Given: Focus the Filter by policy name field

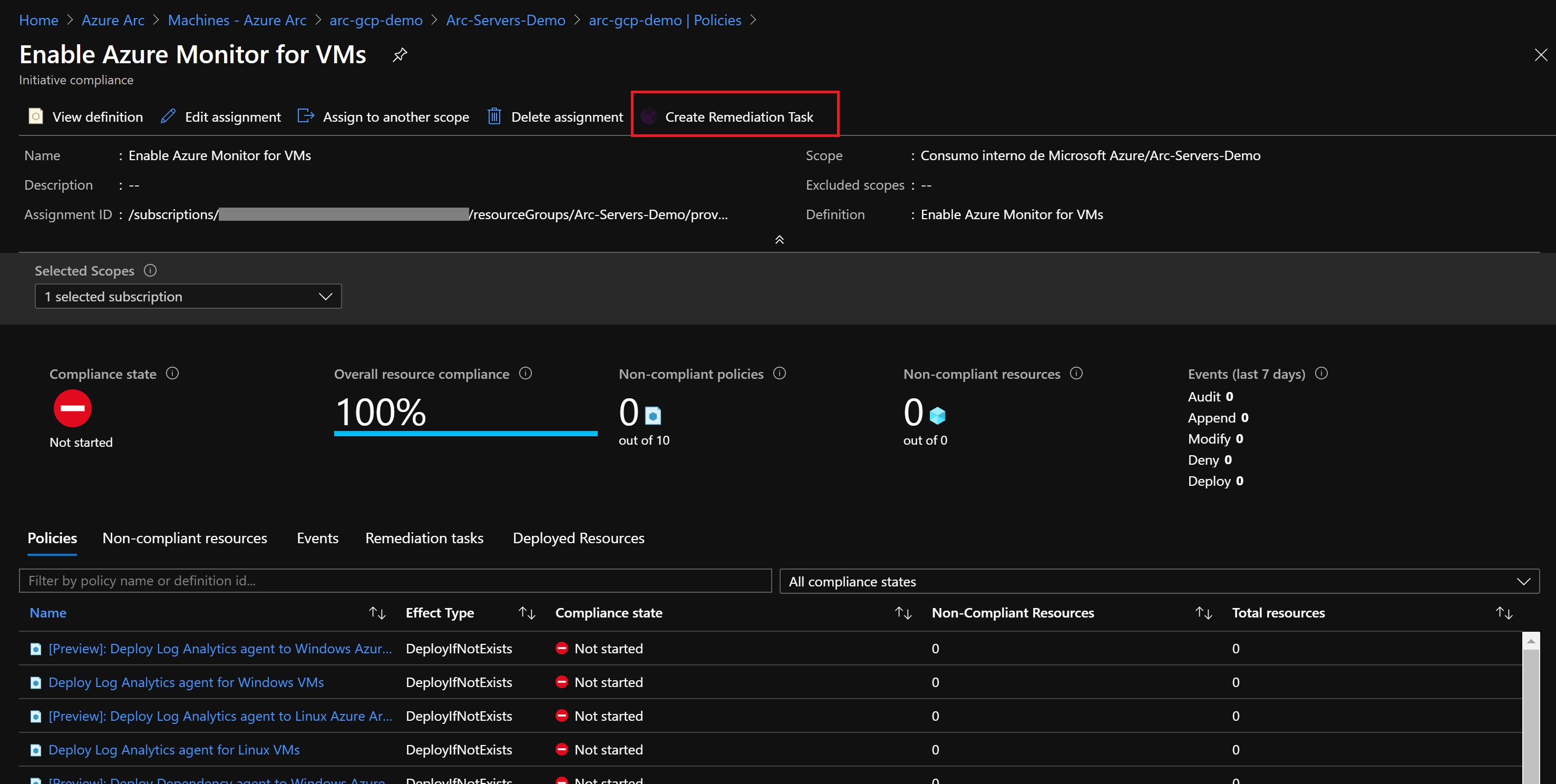Looking at the screenshot, I should click(x=395, y=581).
